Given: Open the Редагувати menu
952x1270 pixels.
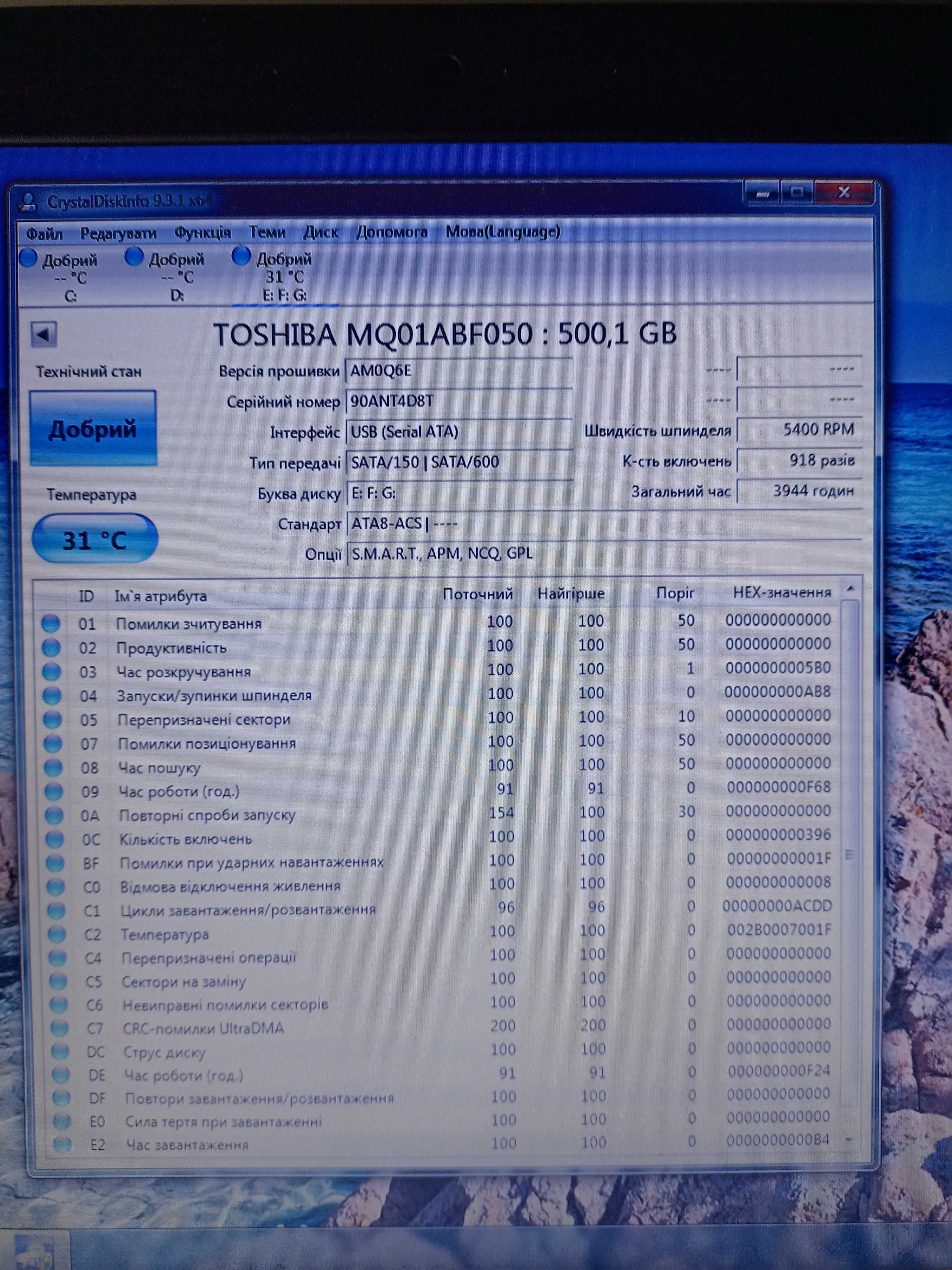Looking at the screenshot, I should 118,232.
